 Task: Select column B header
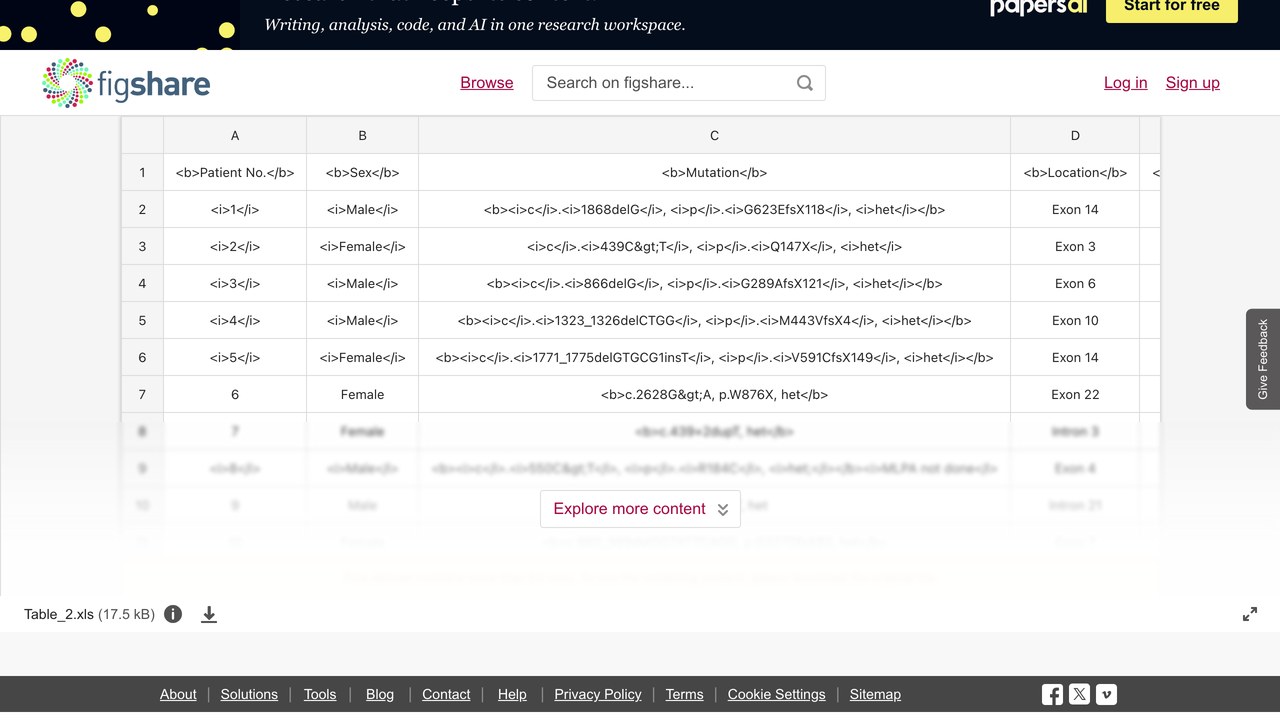tap(362, 135)
